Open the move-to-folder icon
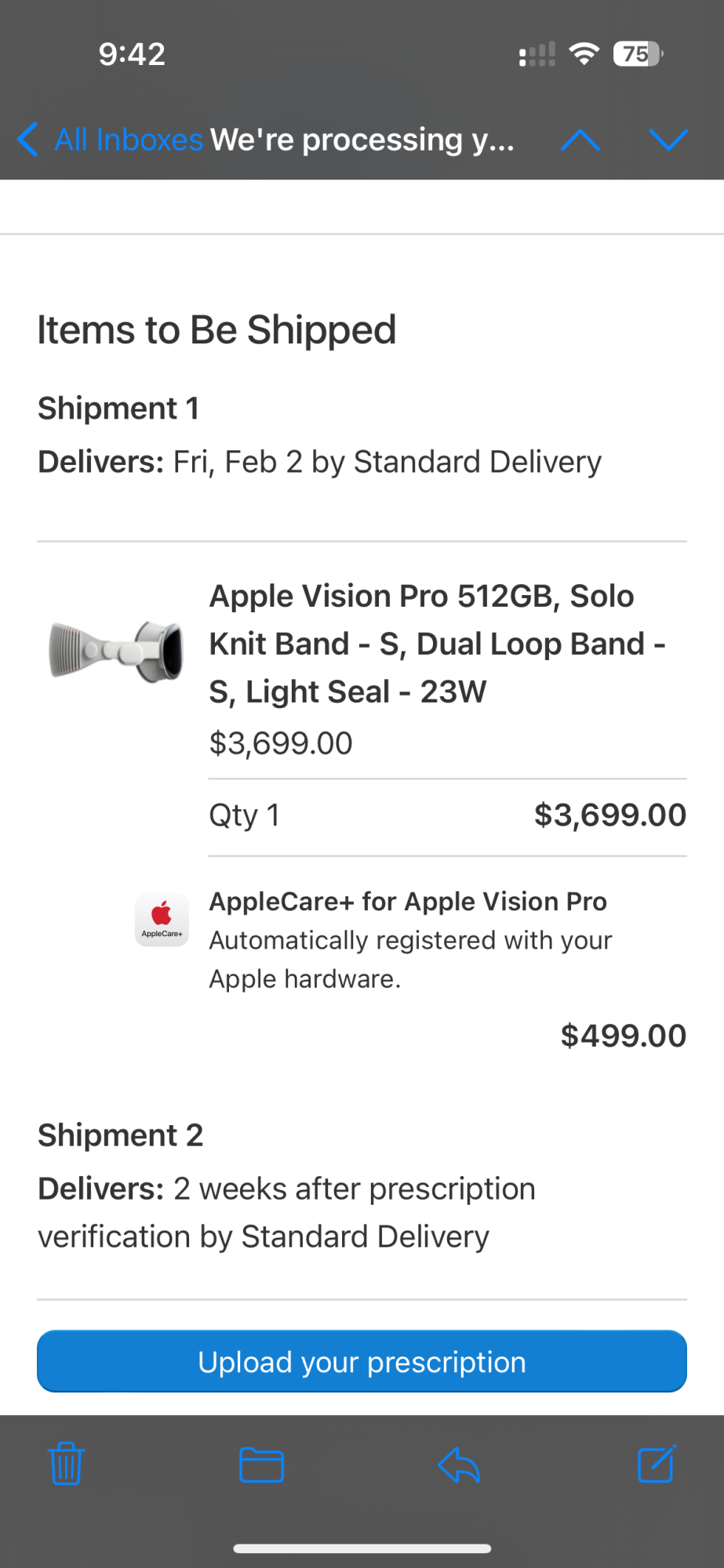 [261, 1465]
